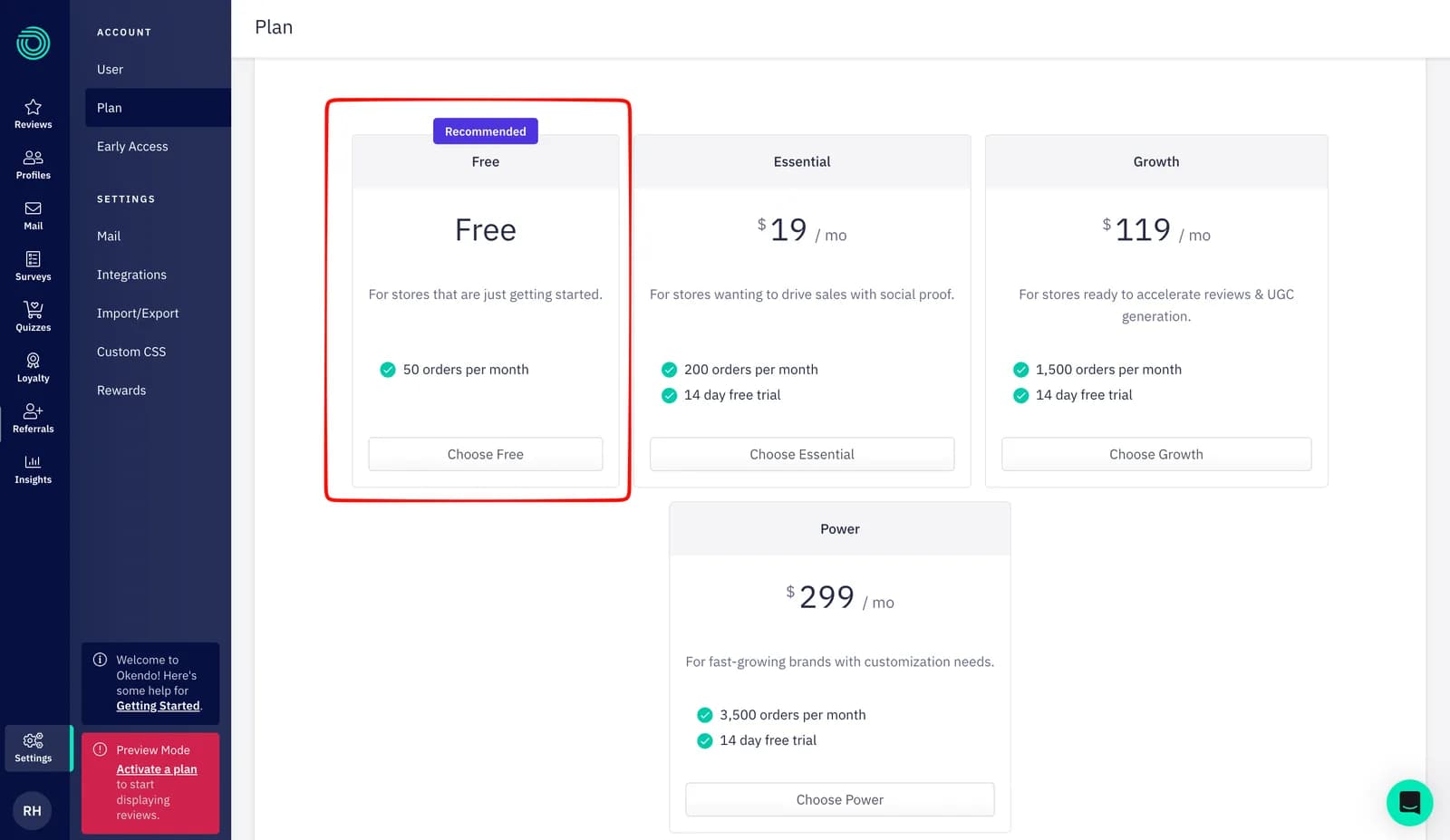Click the checkmark beside 1,500 orders per month
The image size is (1450, 840).
click(1020, 370)
